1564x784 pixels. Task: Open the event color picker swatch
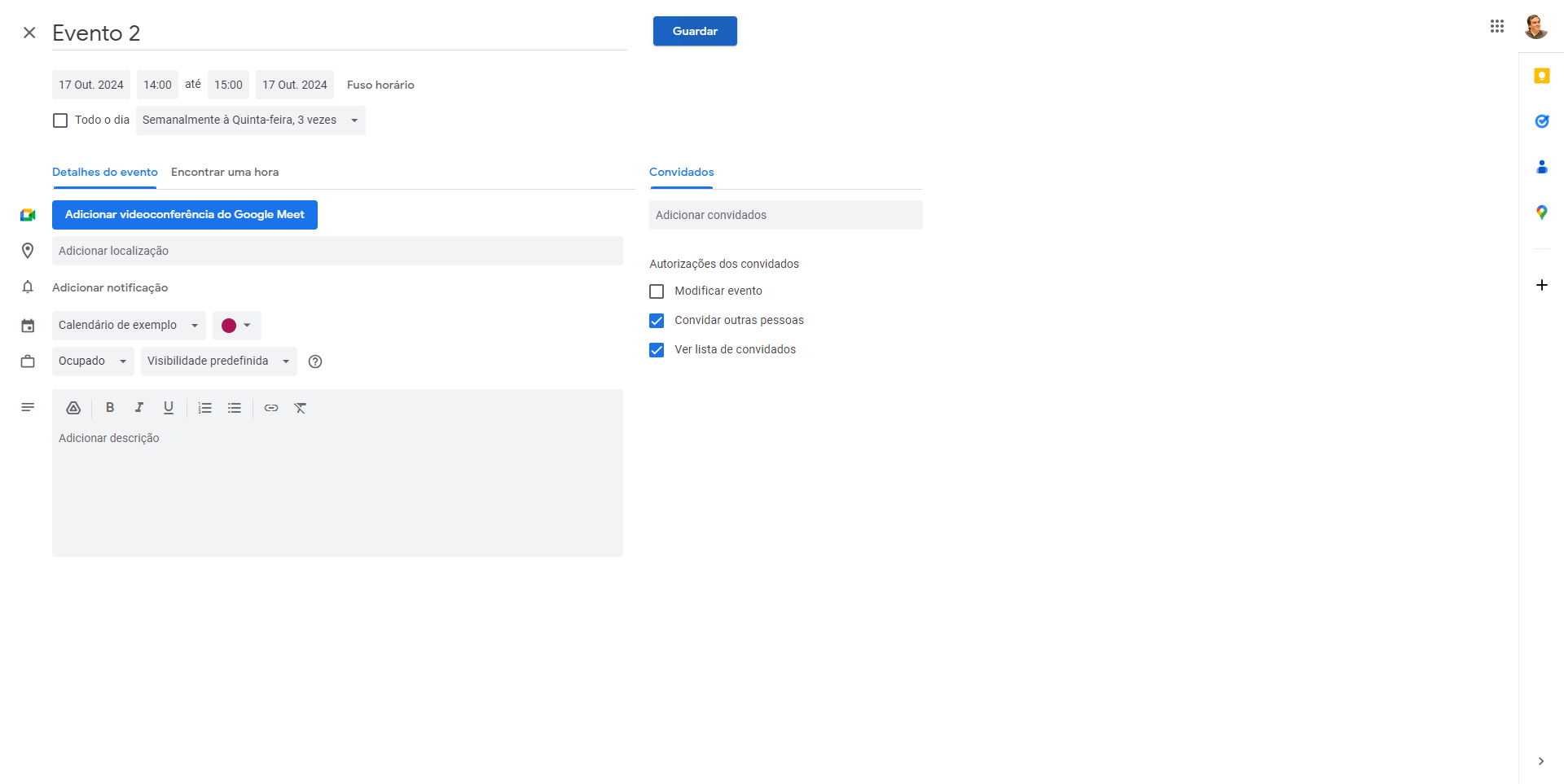click(x=237, y=326)
